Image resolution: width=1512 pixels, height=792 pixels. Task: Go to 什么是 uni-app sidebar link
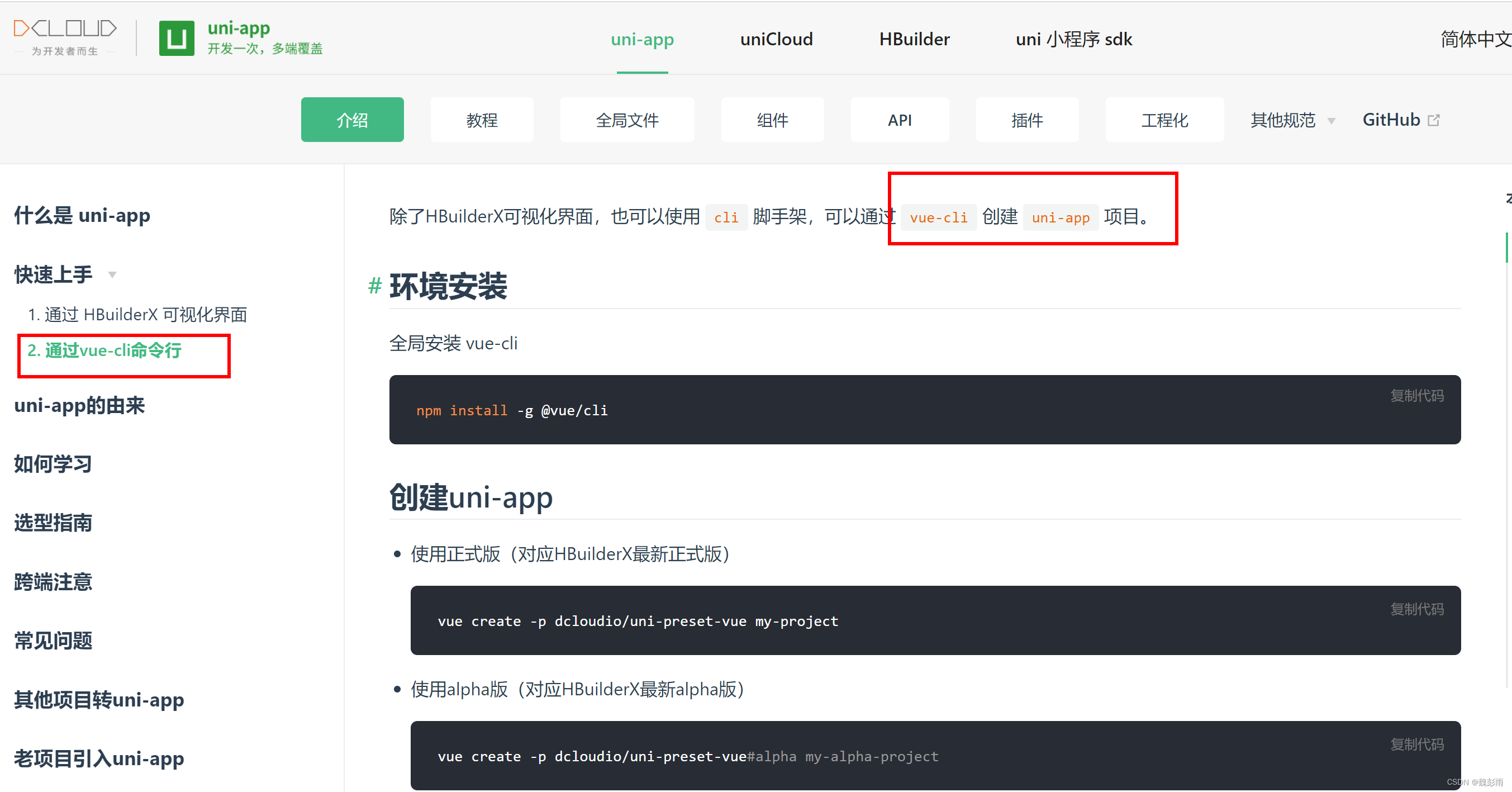[82, 215]
